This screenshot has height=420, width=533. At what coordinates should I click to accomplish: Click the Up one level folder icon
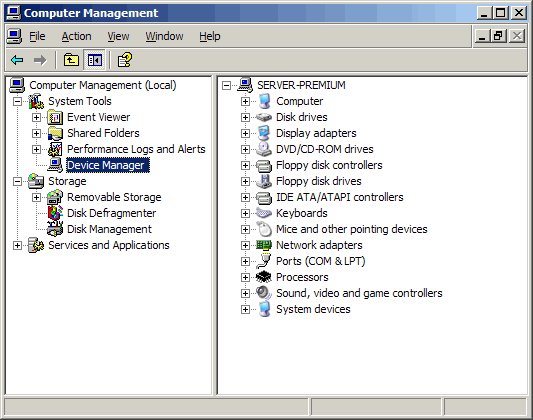71,60
